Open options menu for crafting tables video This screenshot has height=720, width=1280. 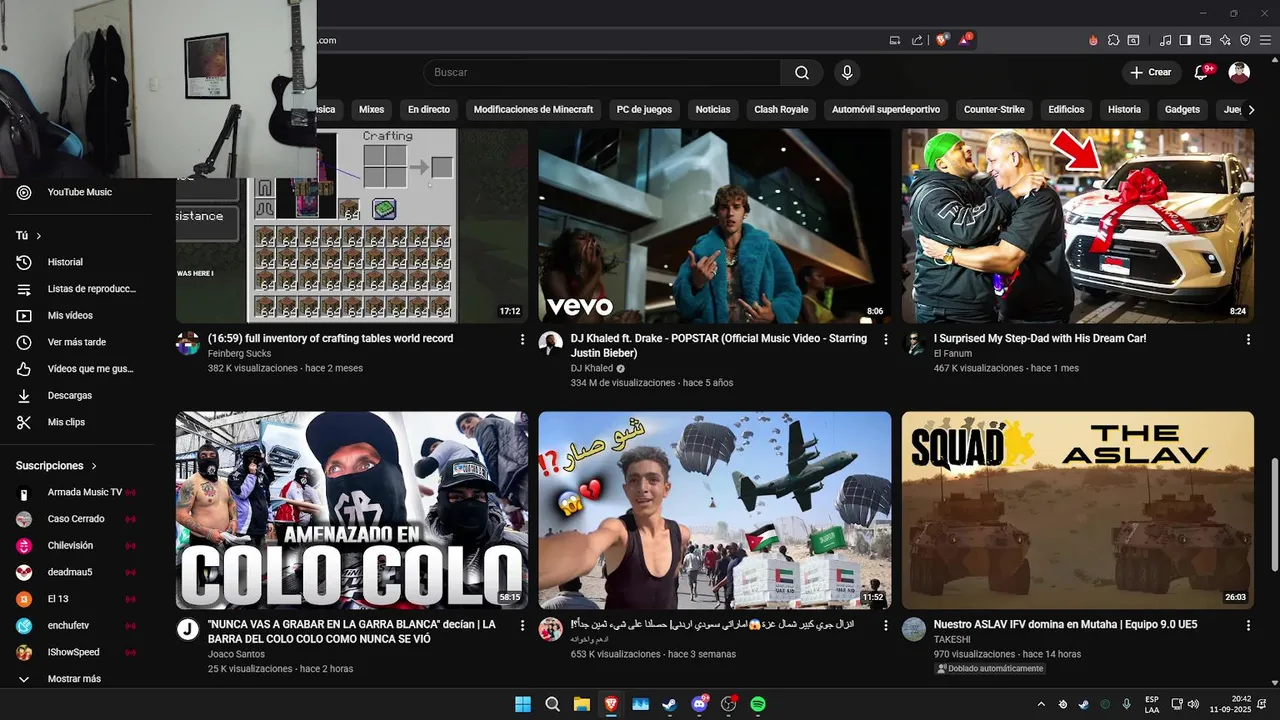pos(522,339)
